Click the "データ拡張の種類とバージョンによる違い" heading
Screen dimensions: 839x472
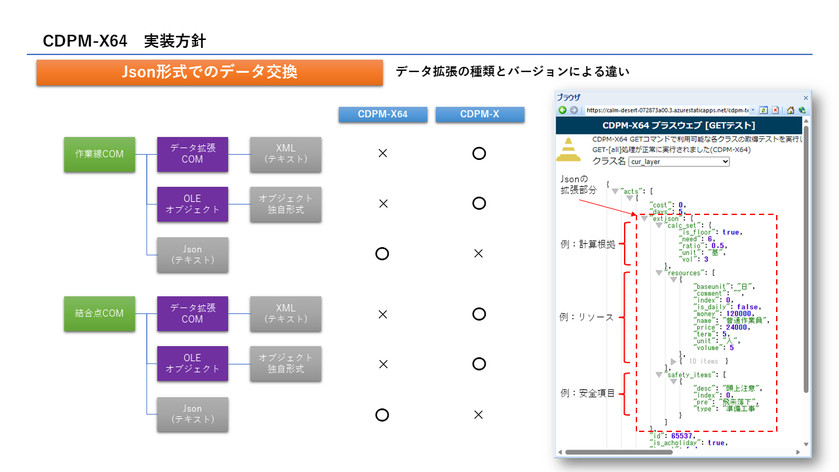point(513,72)
